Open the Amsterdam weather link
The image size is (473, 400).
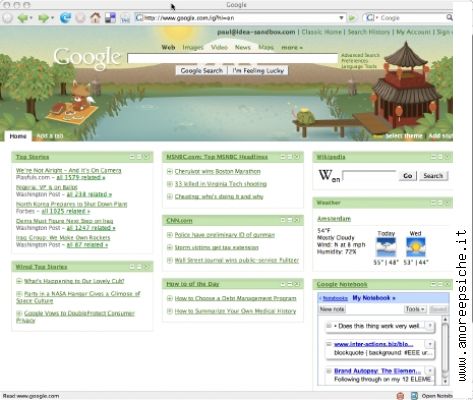point(334,219)
